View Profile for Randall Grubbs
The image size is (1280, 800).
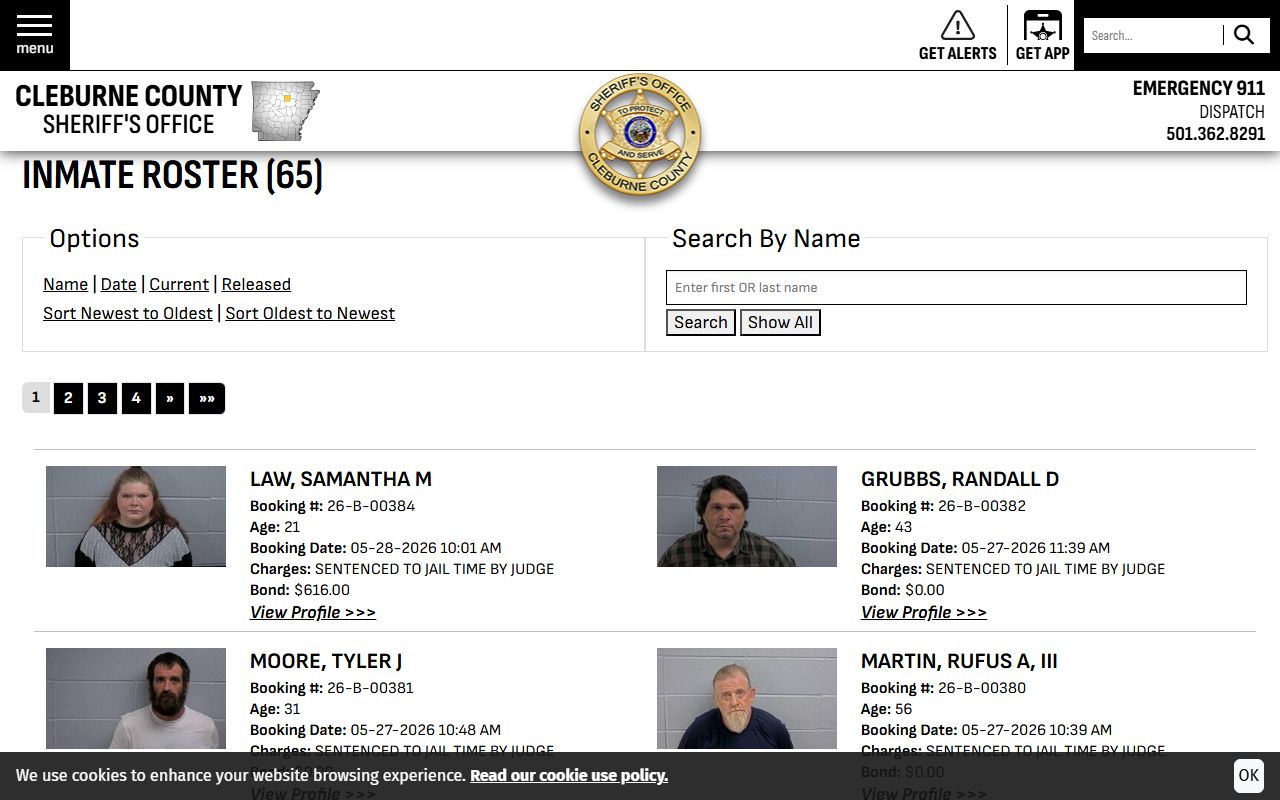[924, 612]
